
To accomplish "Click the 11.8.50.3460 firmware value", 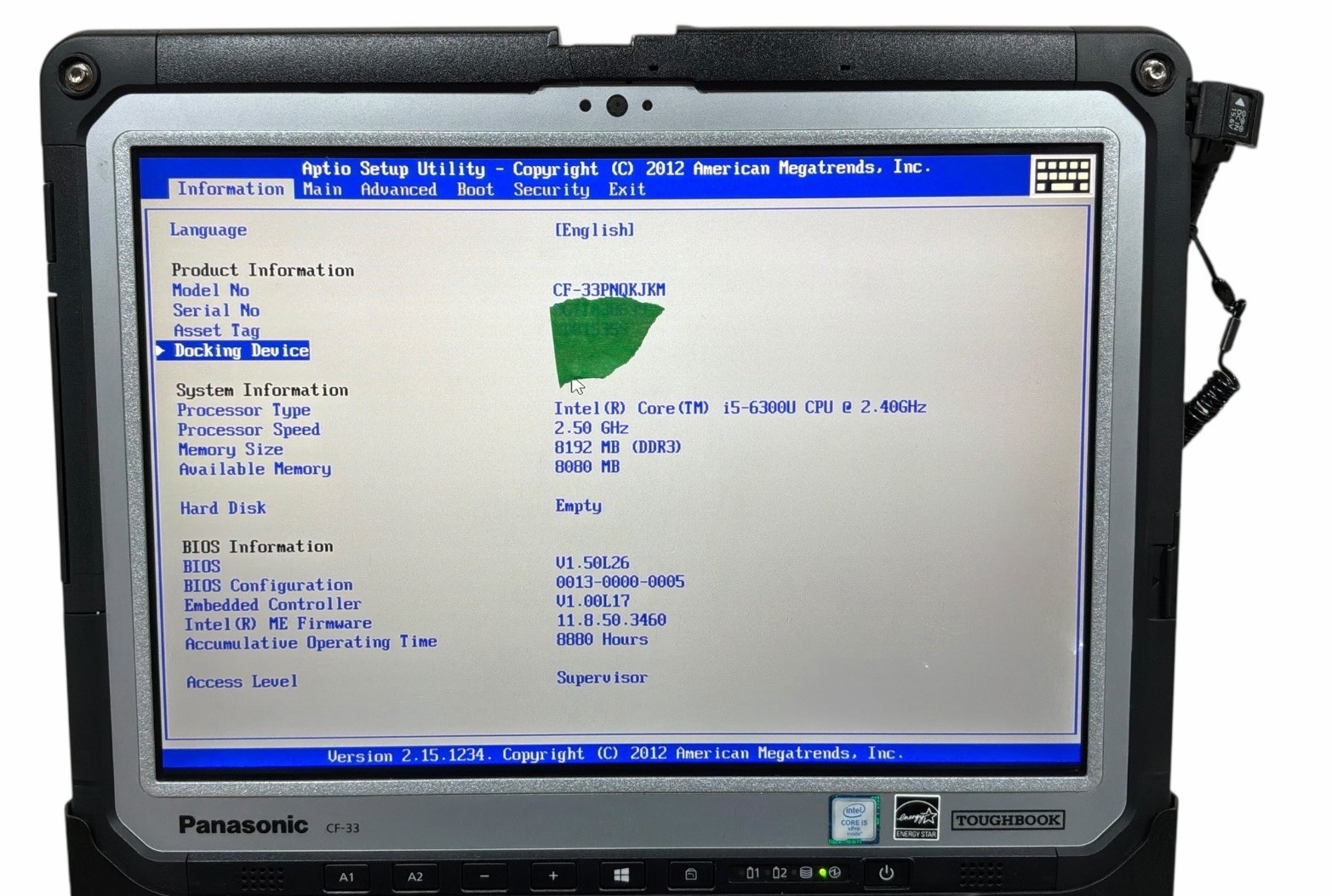I will tap(612, 620).
